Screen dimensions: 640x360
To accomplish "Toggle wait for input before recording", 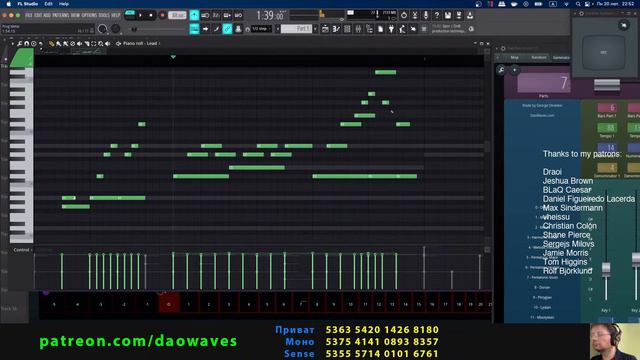I will pyautogui.click(x=205, y=15).
